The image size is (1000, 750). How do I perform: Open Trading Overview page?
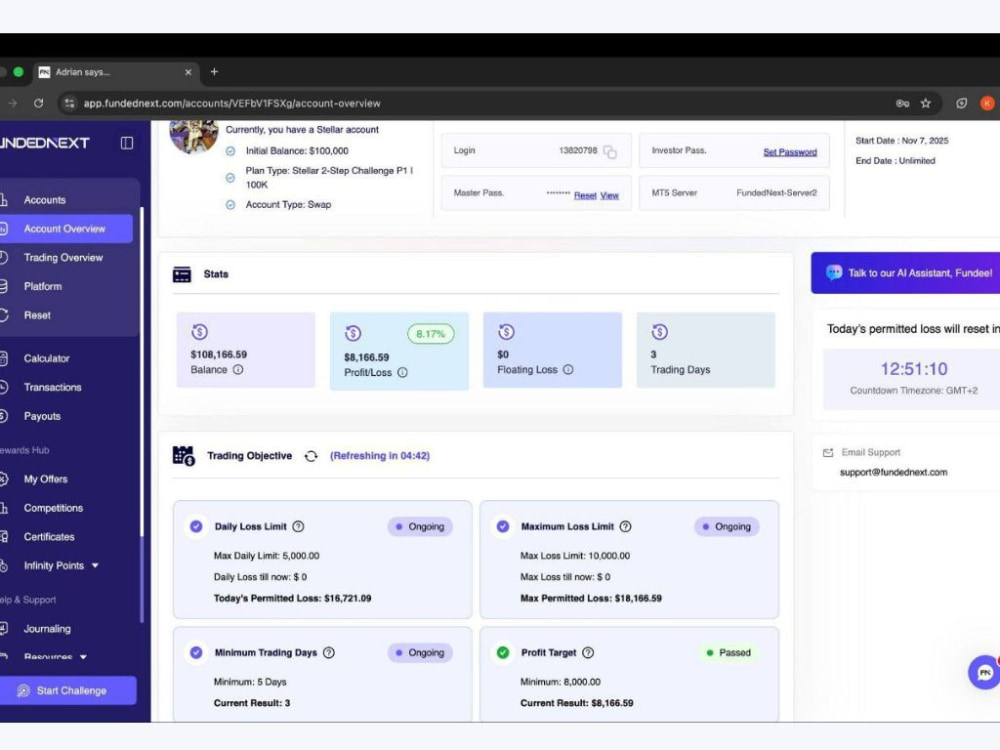coord(63,258)
